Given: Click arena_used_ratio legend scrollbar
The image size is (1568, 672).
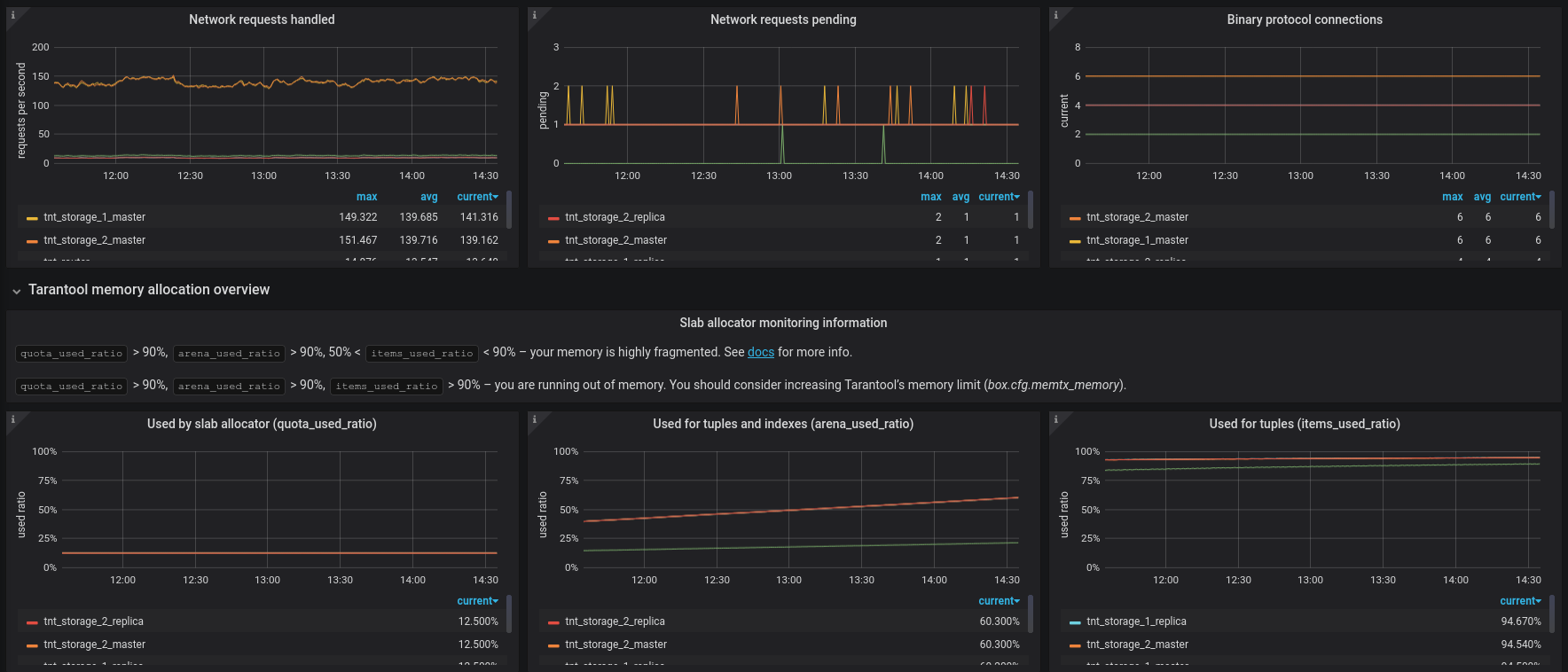Looking at the screenshot, I should point(1031,613).
